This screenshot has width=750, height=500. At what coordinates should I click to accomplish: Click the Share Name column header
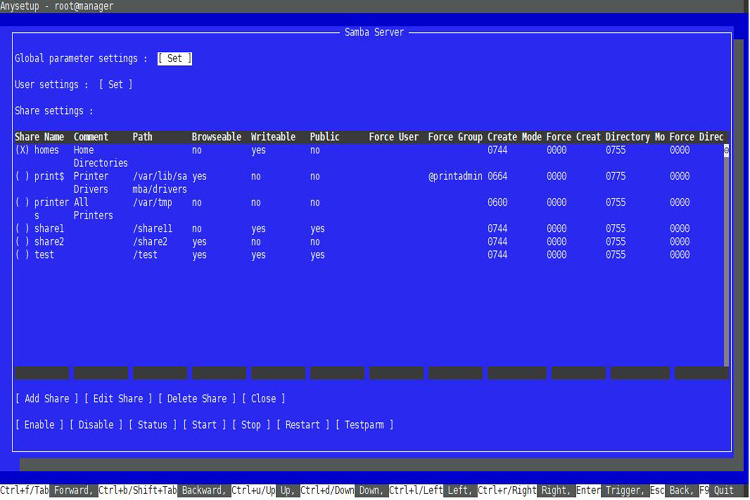click(x=39, y=137)
